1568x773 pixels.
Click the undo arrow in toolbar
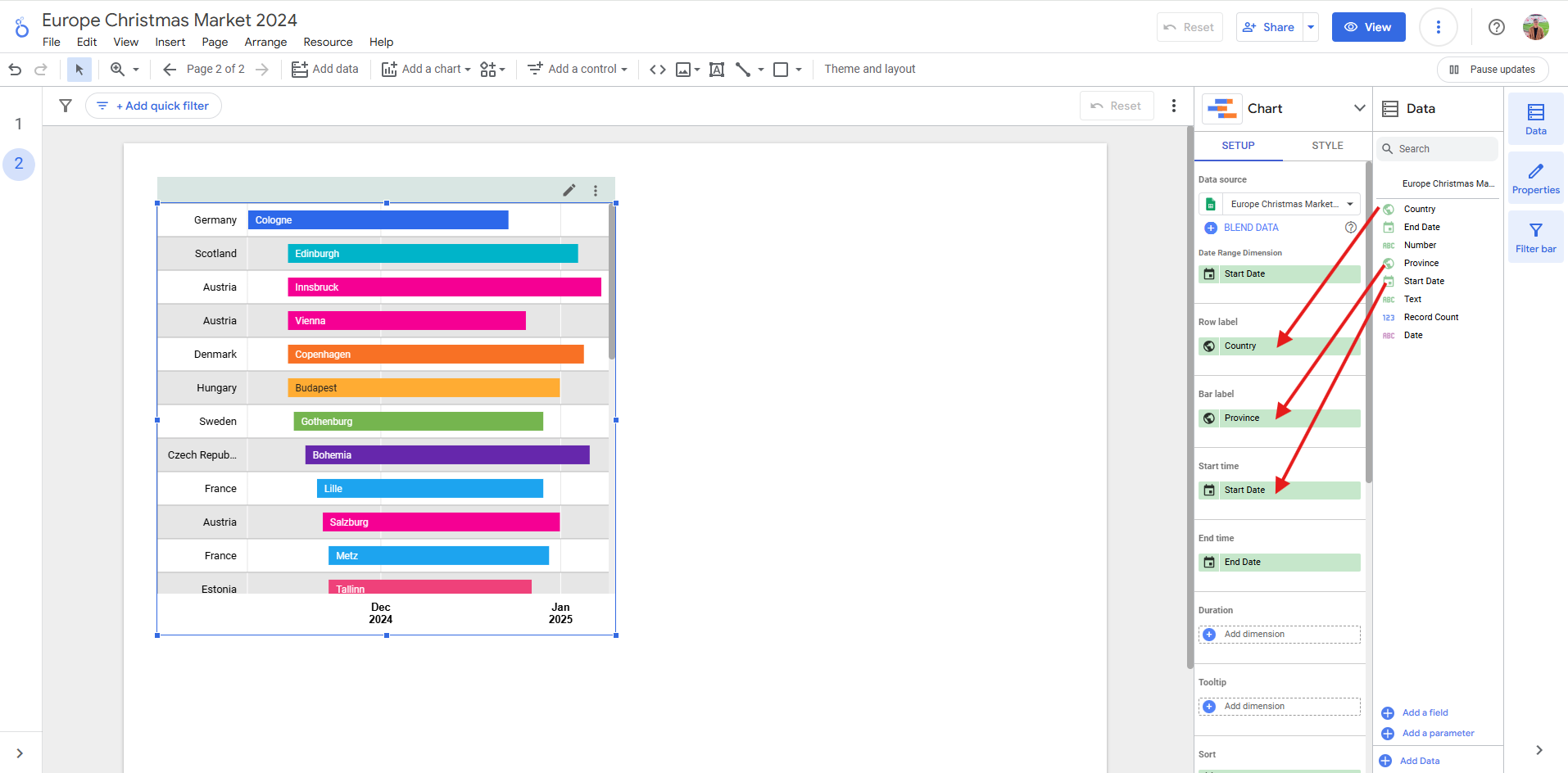pos(15,70)
